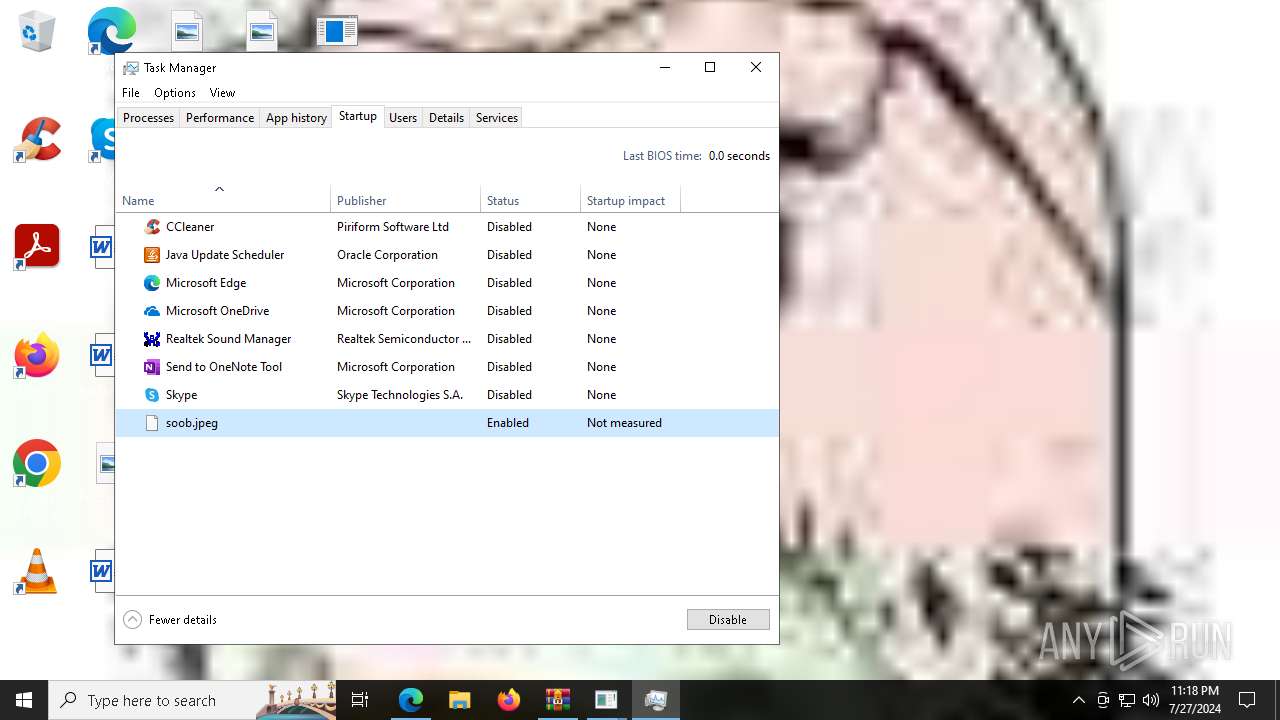Select the CCleaner startup icon
1280x720 pixels.
tap(152, 227)
